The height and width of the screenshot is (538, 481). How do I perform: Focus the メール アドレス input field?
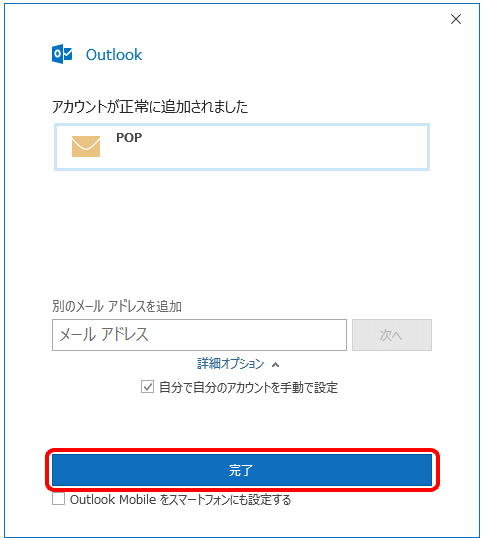[x=199, y=335]
